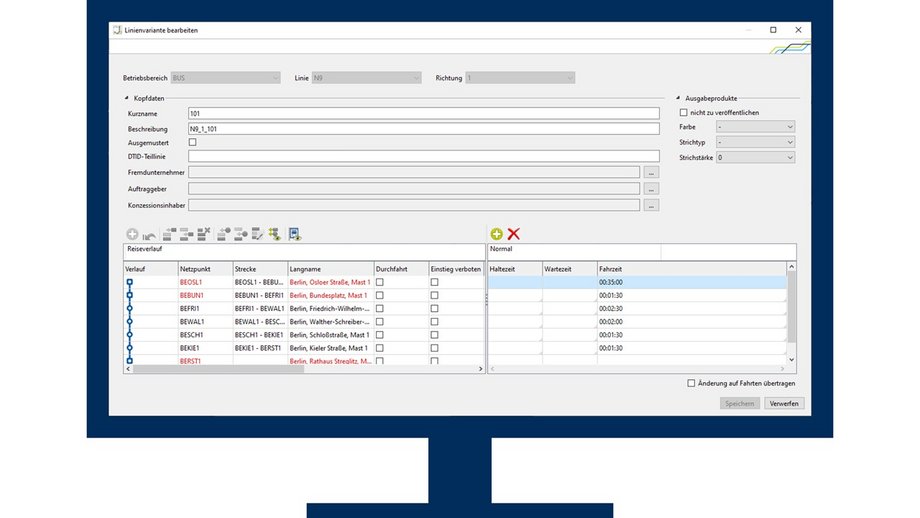Click the Verwerfen button
This screenshot has height=518, width=920.
(784, 403)
